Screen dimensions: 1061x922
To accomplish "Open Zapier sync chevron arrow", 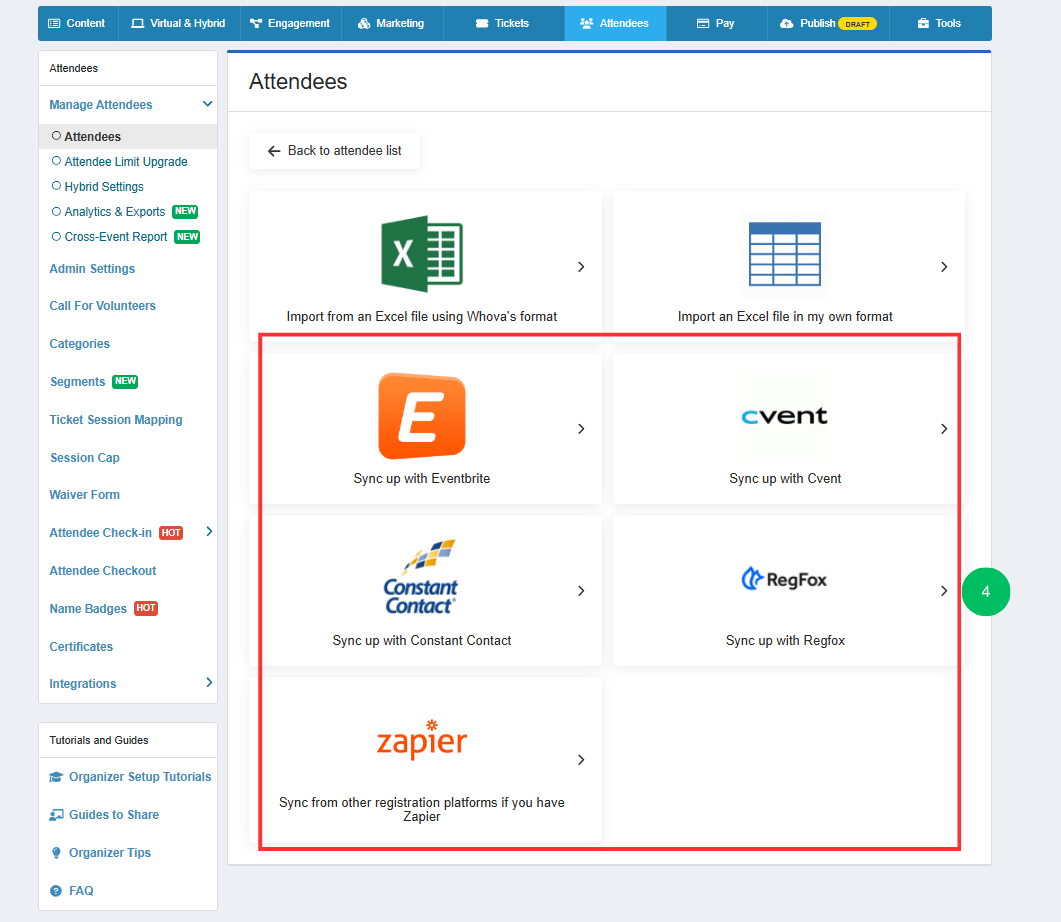I will 581,760.
